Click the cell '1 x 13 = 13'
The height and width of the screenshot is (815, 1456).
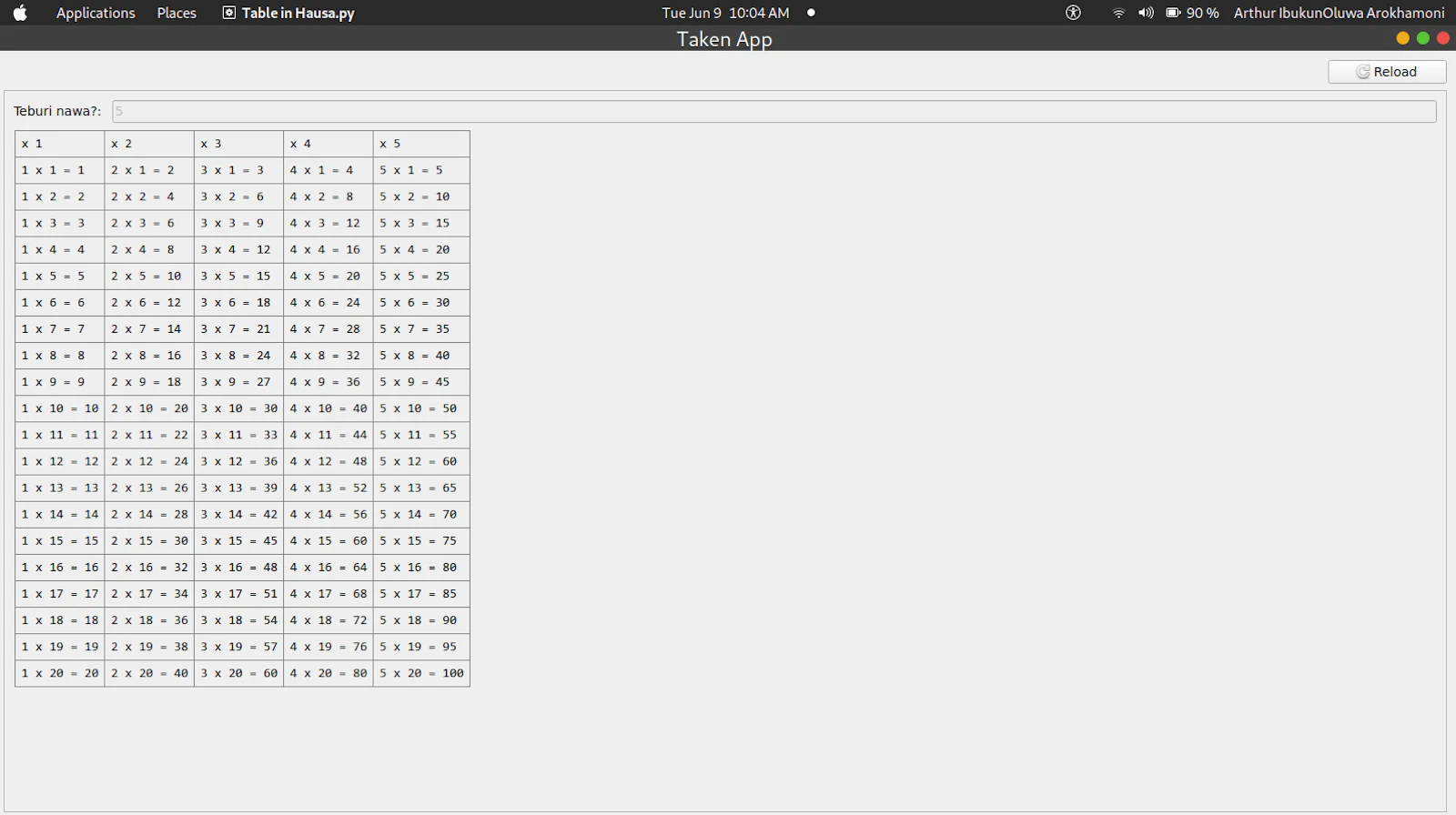click(60, 488)
